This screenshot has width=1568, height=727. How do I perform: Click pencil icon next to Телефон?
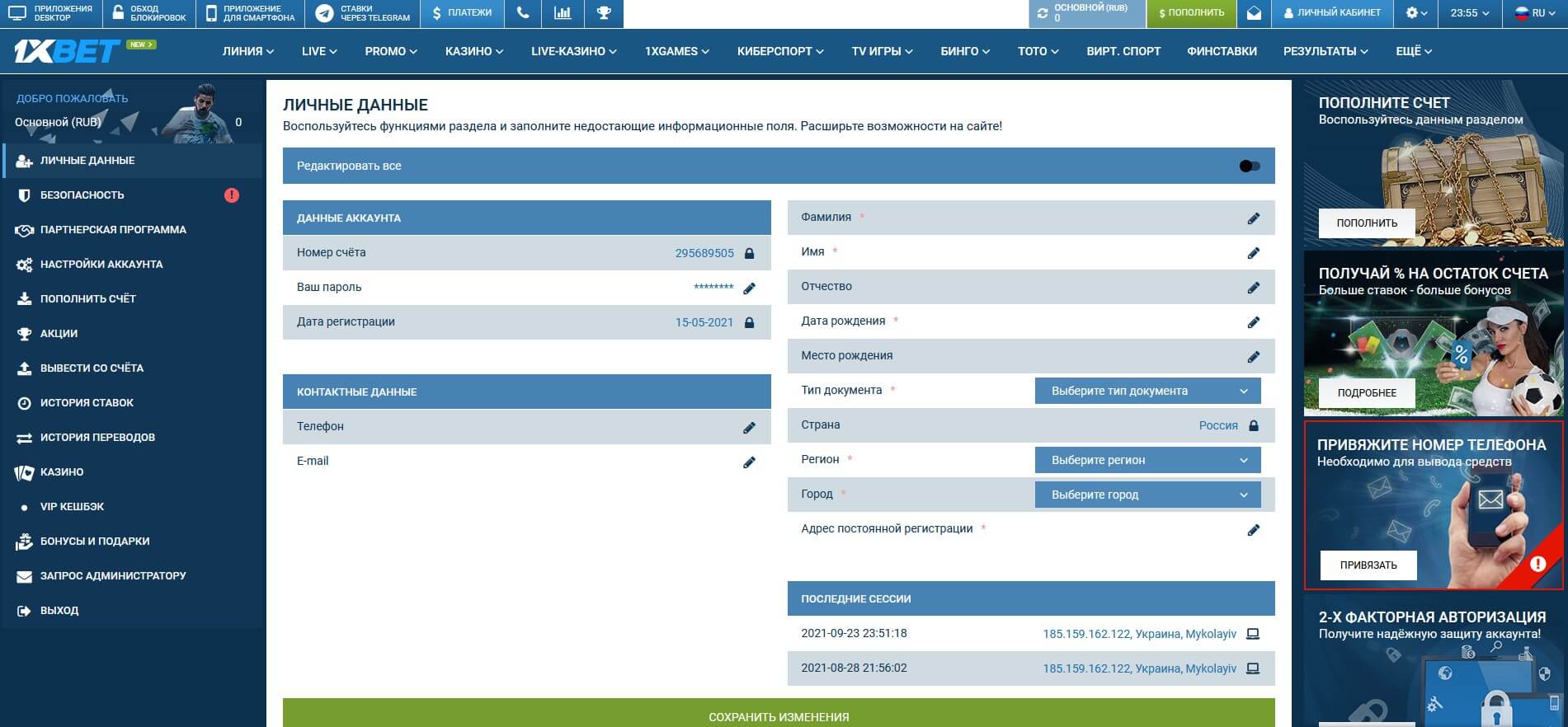[749, 427]
